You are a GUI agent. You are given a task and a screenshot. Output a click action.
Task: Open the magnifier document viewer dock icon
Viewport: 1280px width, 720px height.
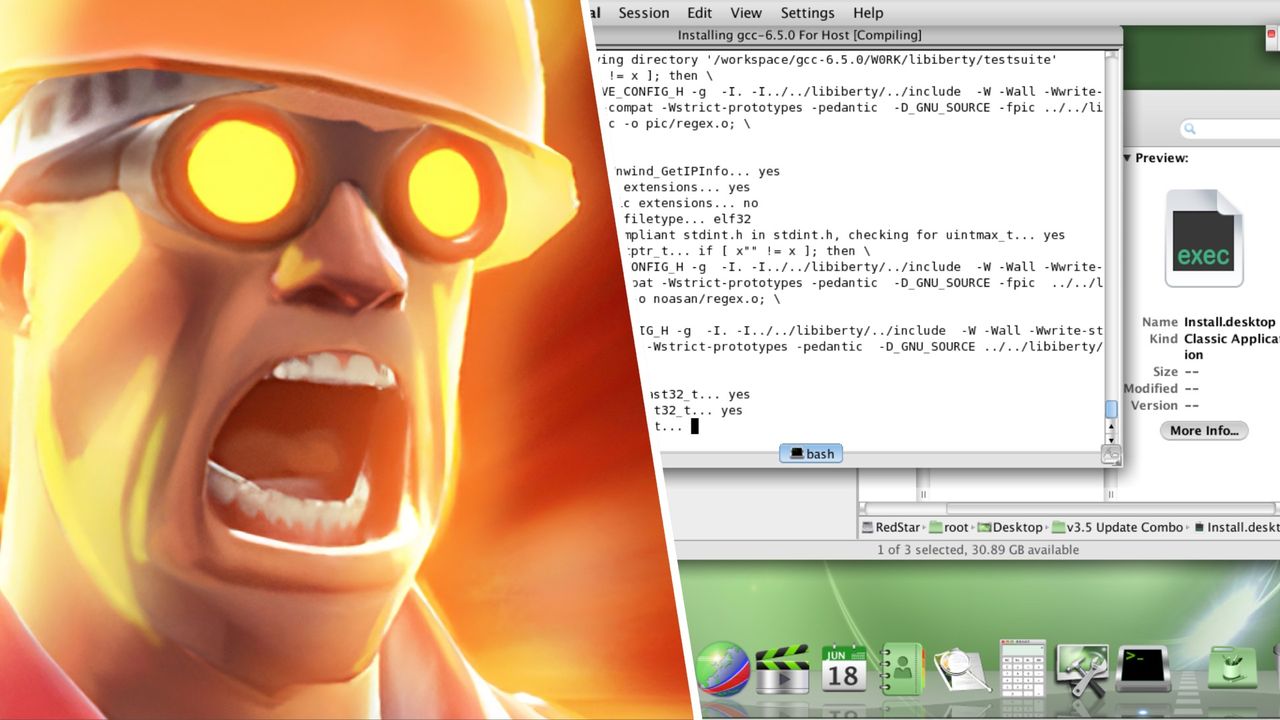click(961, 670)
